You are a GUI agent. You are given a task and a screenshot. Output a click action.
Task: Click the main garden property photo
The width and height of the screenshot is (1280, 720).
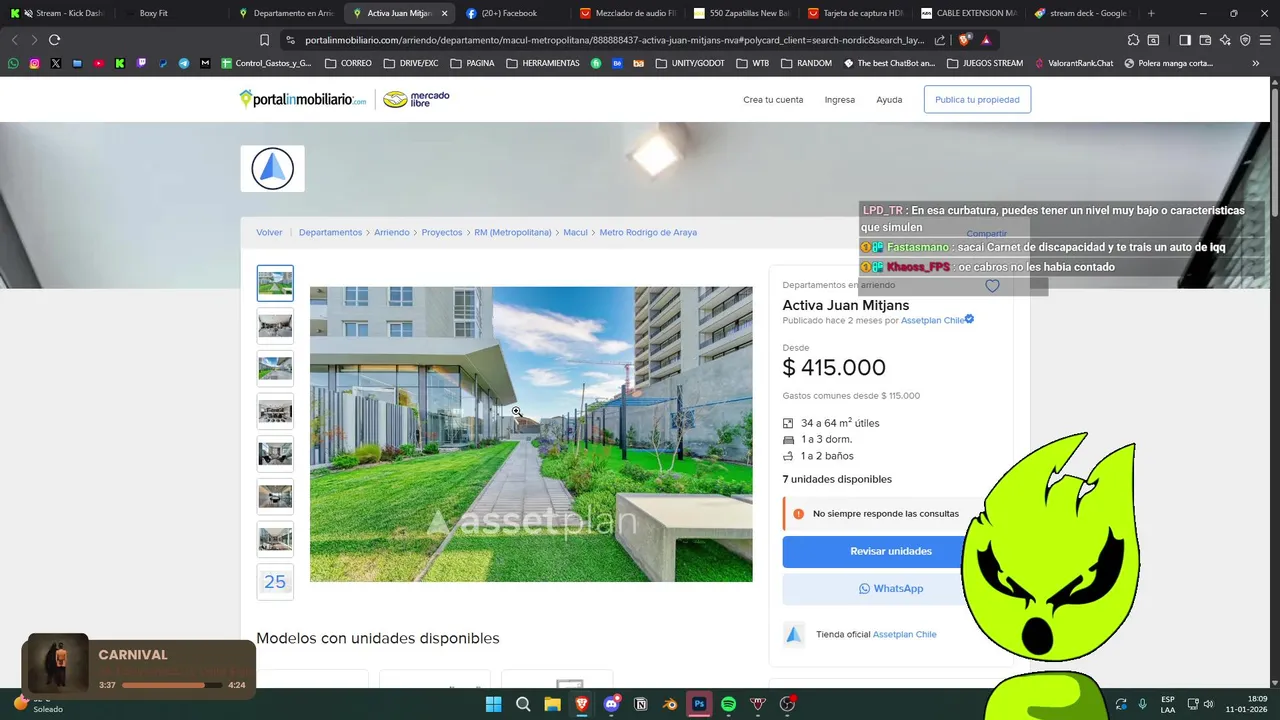[531, 434]
